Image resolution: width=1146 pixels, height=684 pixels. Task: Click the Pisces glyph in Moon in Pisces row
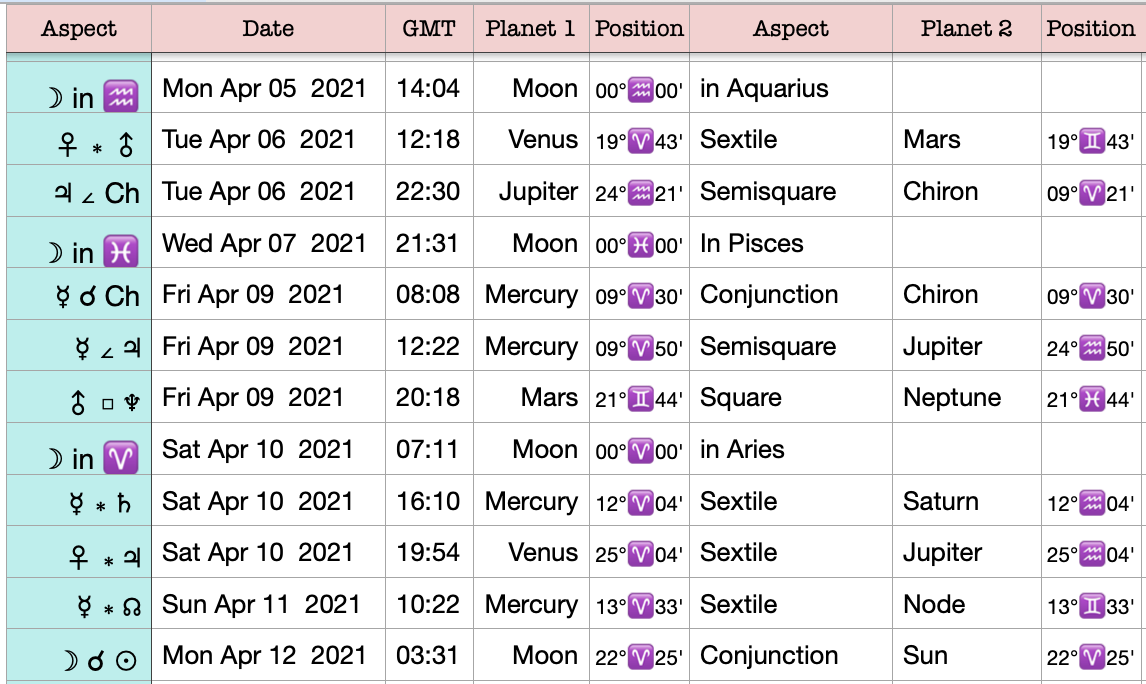pyautogui.click(x=121, y=252)
